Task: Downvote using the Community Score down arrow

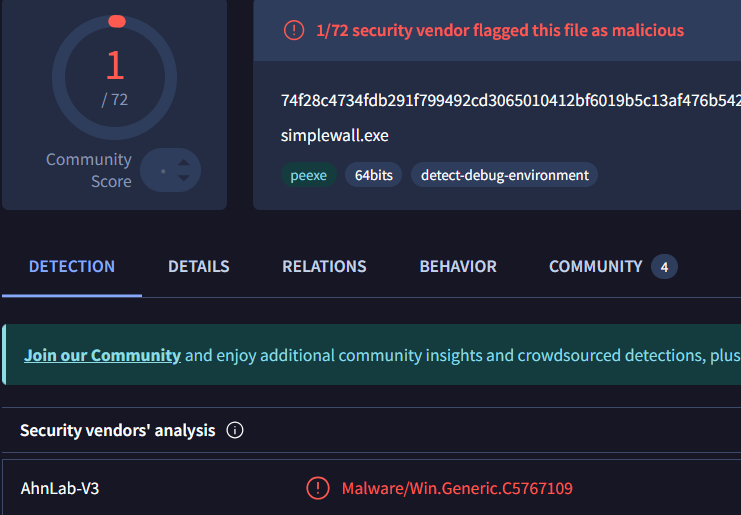Action: click(x=183, y=178)
